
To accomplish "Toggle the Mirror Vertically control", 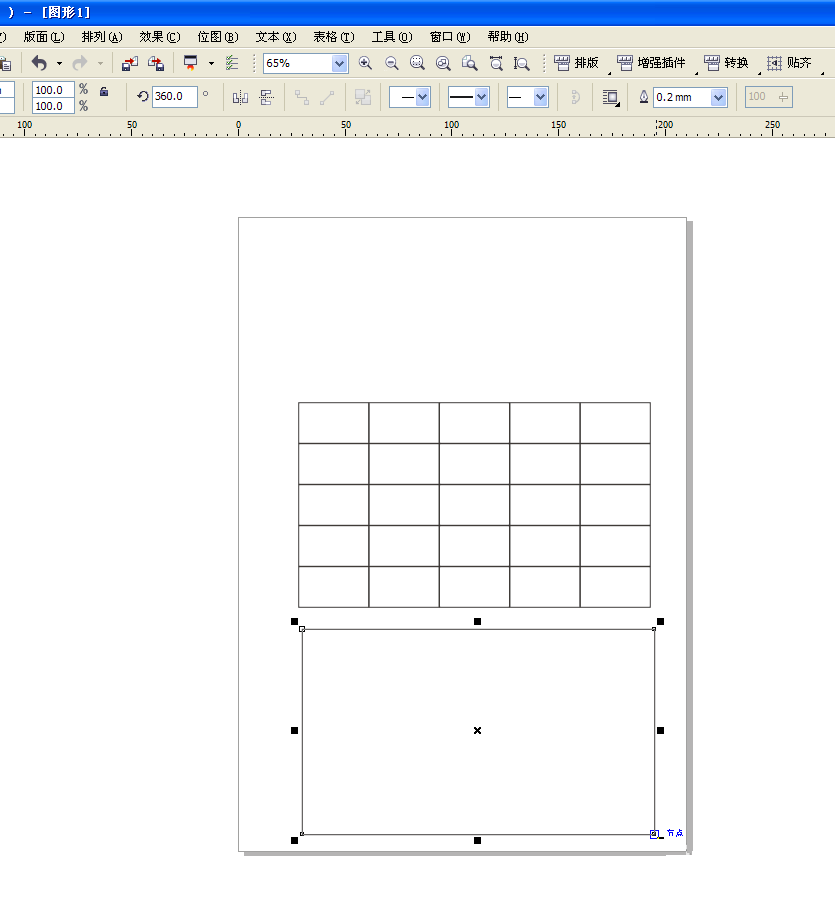I will point(268,97).
